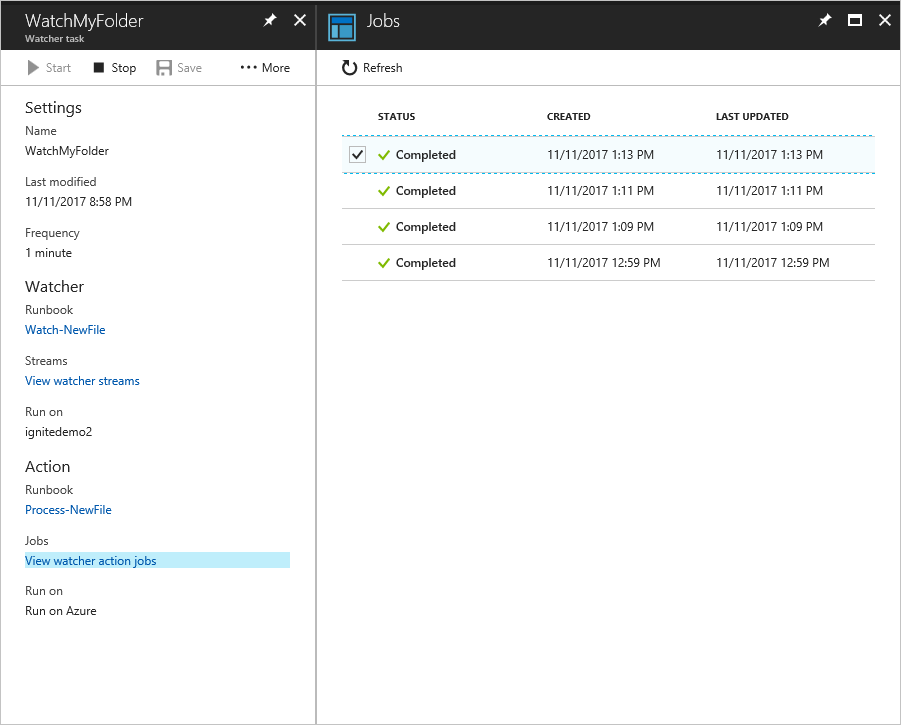The height and width of the screenshot is (725, 901).
Task: Close the WatchMyFolder blade
Action: click(299, 20)
